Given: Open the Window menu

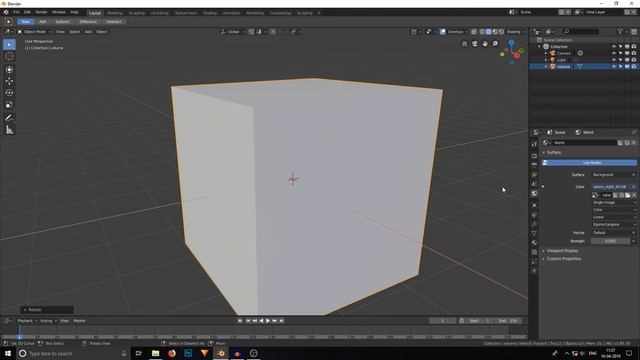Looking at the screenshot, I should (x=59, y=12).
